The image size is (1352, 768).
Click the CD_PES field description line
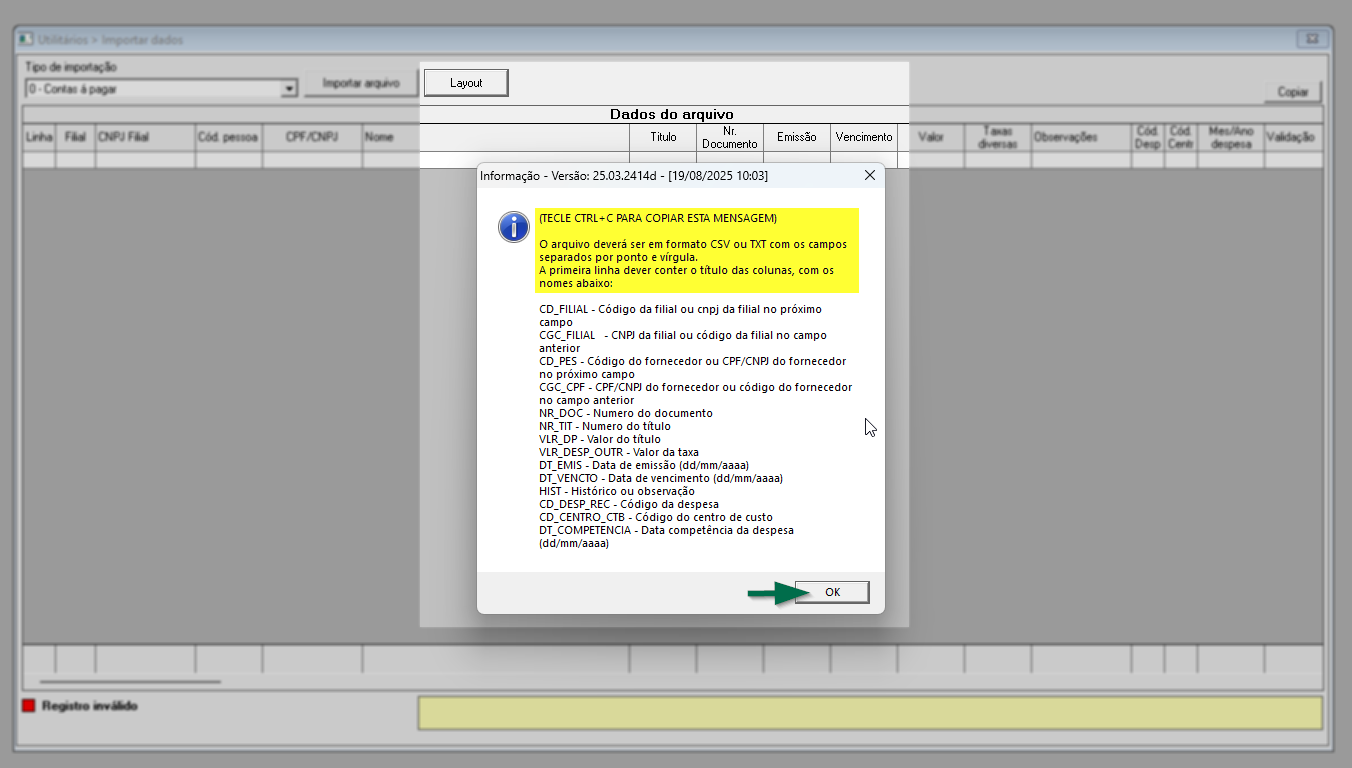click(x=693, y=368)
